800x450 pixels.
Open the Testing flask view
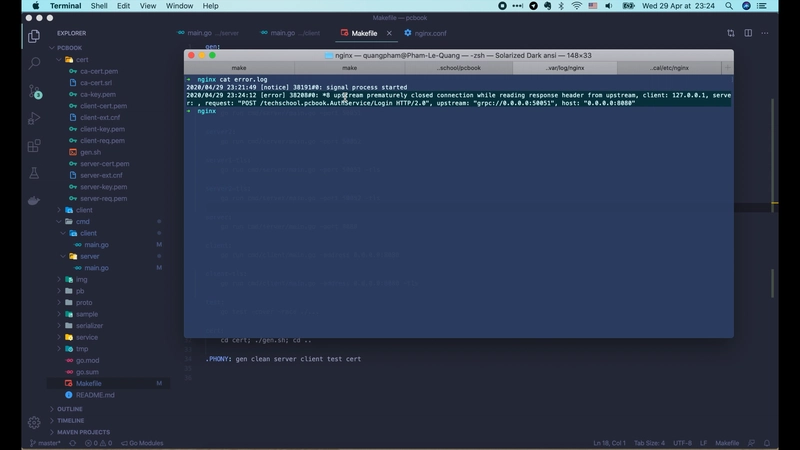tap(34, 173)
